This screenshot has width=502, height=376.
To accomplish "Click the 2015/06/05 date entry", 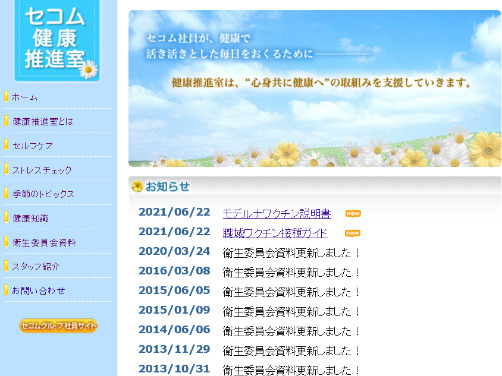I will [174, 290].
